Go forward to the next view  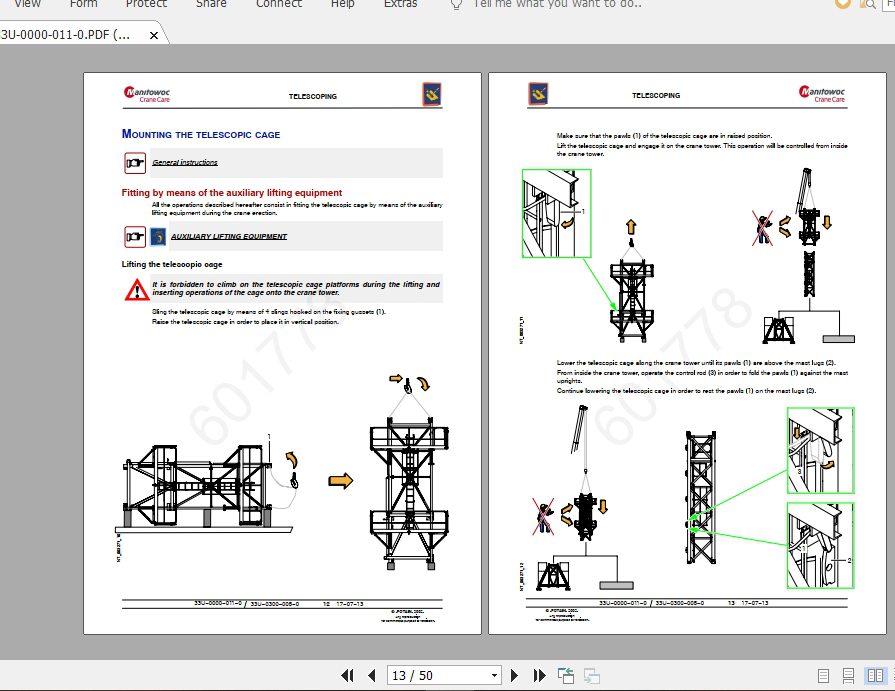click(589, 675)
